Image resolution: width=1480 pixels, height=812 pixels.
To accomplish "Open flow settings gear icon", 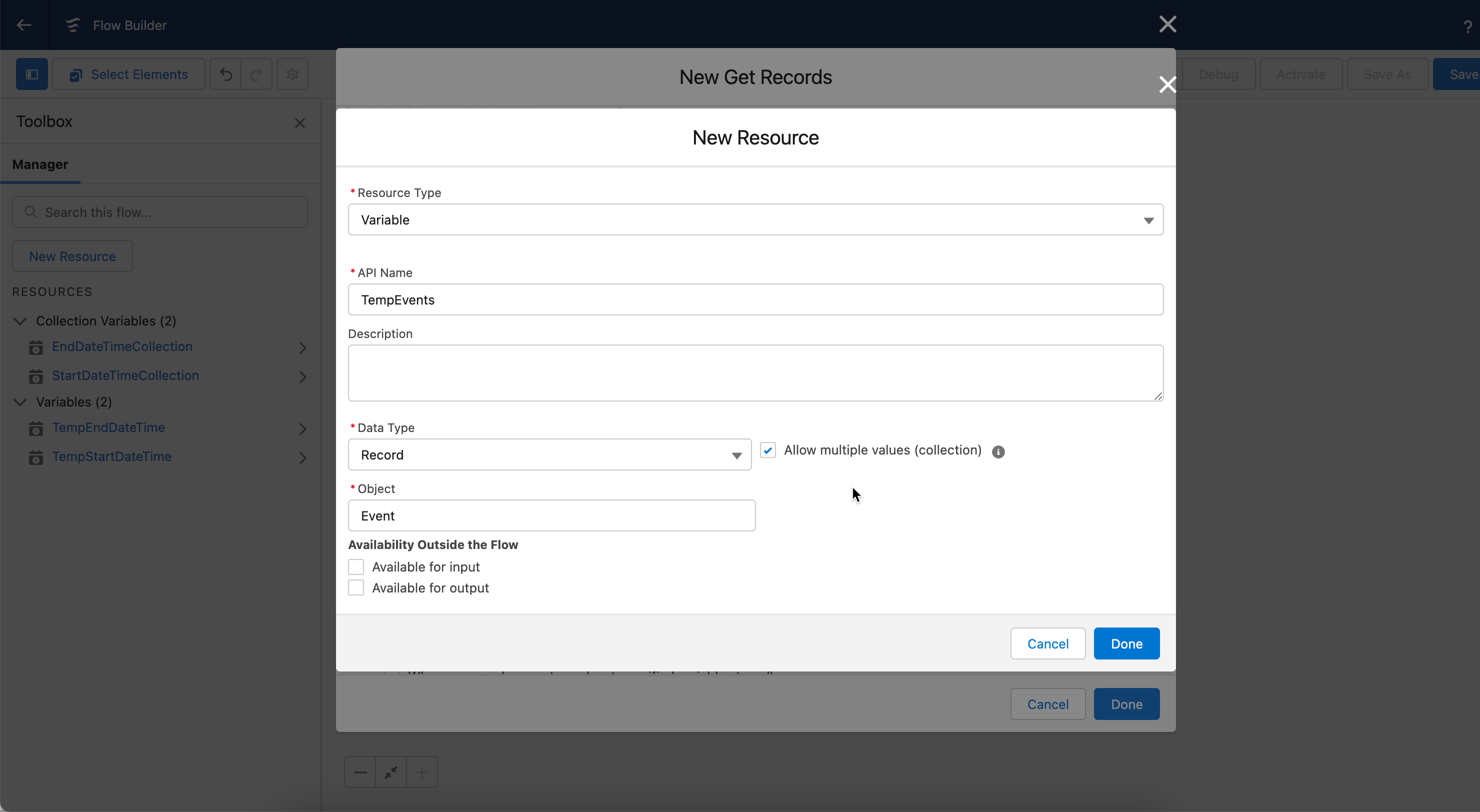I will [292, 74].
